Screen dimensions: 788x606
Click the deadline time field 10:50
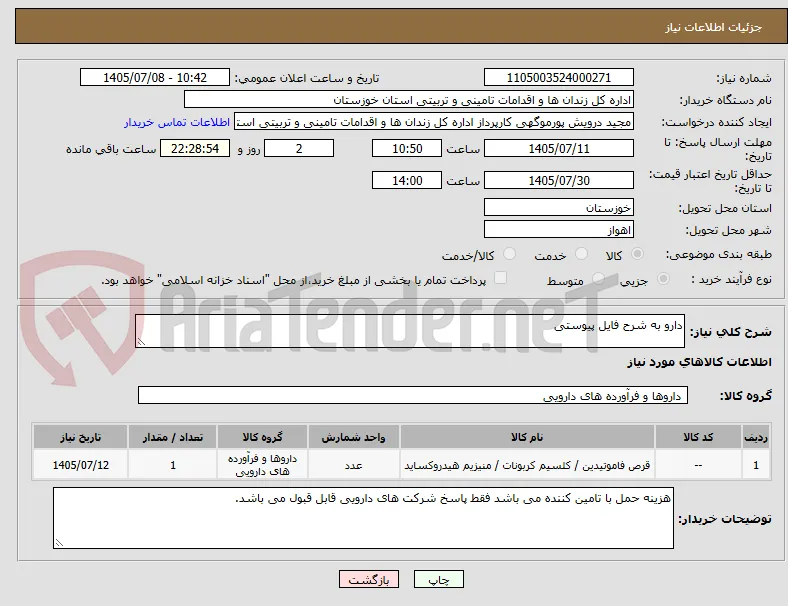point(407,149)
